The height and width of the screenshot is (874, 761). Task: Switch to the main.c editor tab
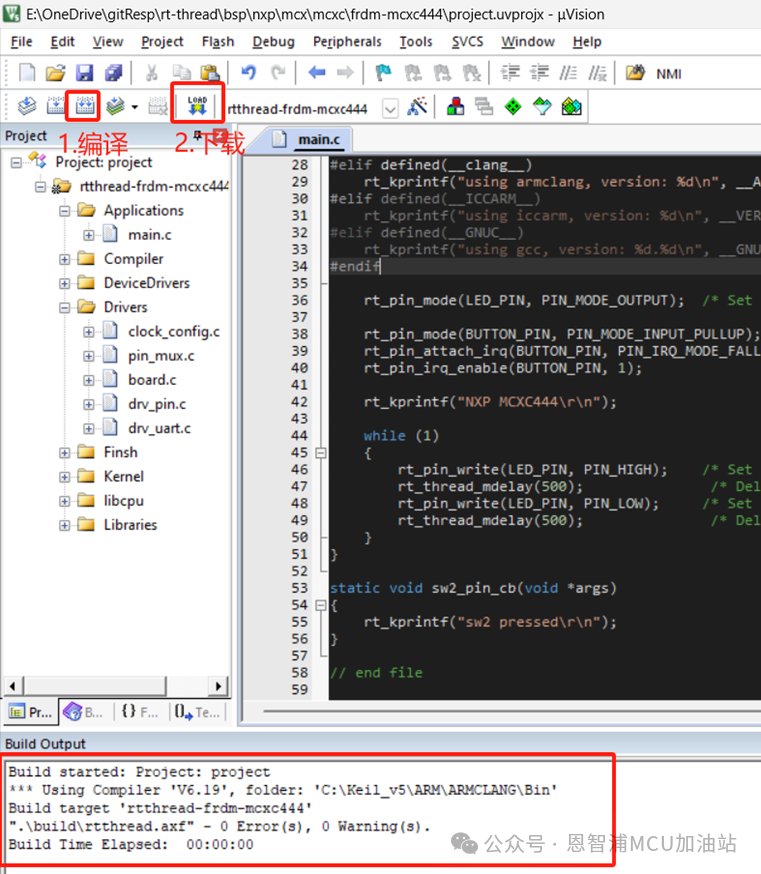318,140
